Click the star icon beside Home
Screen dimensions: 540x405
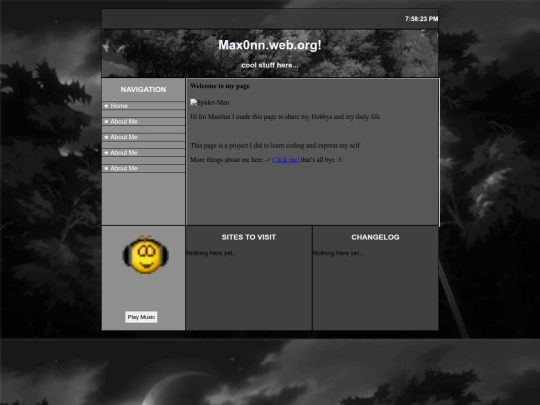tap(106, 106)
